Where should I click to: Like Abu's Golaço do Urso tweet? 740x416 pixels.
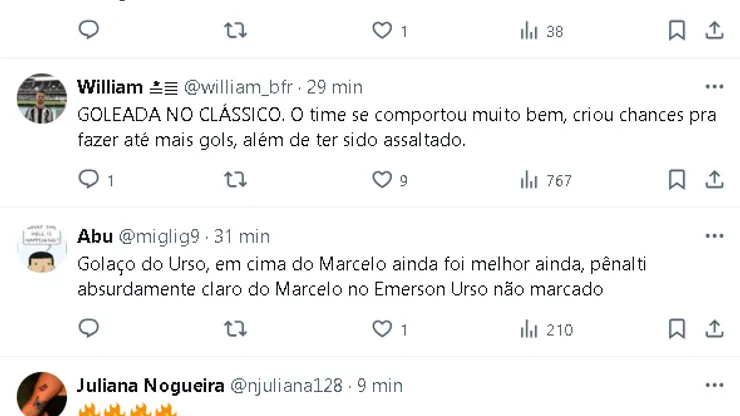(382, 329)
